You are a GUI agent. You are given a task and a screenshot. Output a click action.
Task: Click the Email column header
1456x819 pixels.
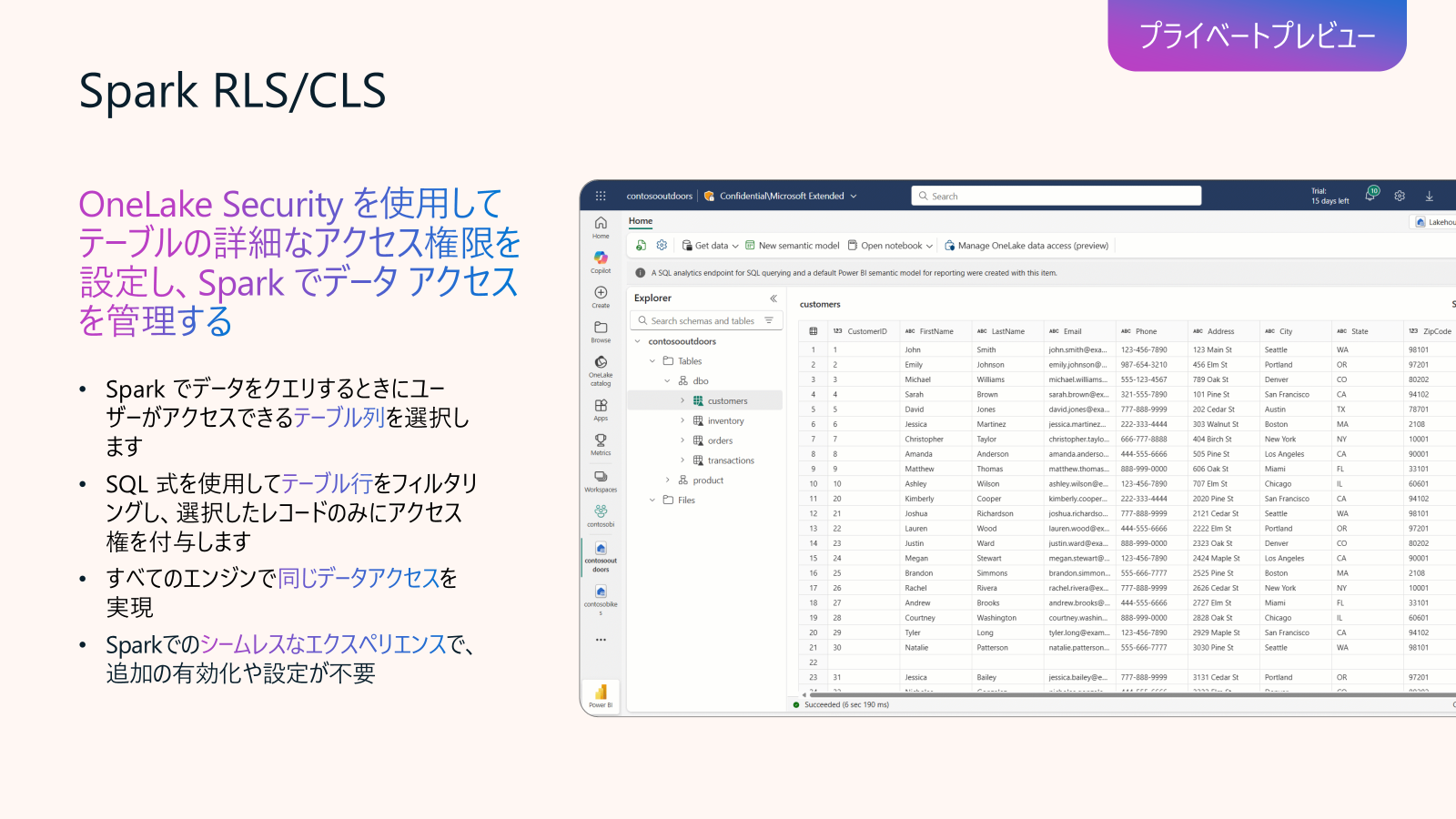pyautogui.click(x=1078, y=331)
